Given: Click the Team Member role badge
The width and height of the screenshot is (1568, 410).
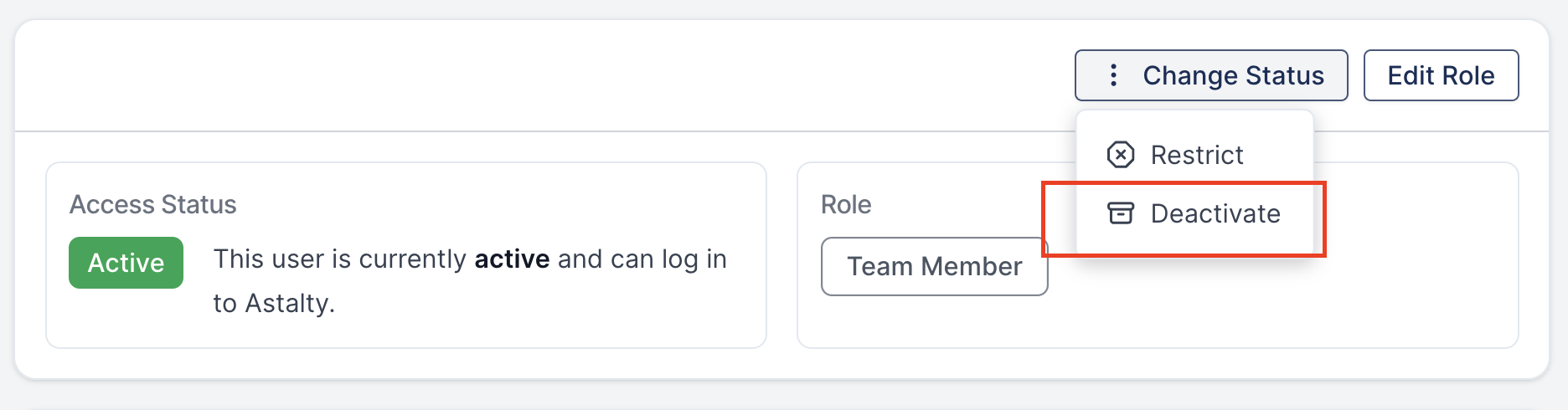Looking at the screenshot, I should point(934,266).
